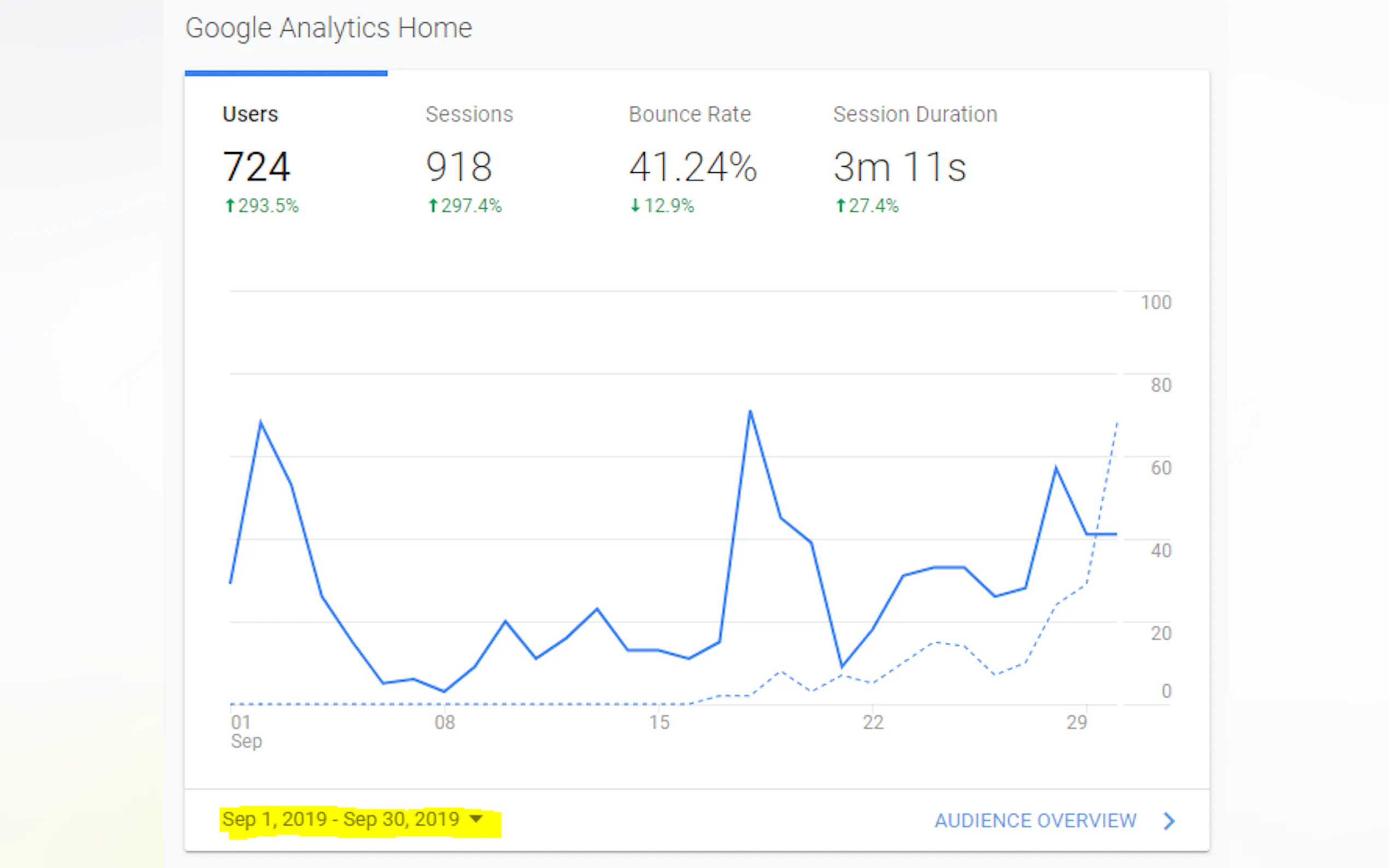This screenshot has width=1389, height=868.
Task: Click the 100 y-axis label
Action: coord(1155,302)
